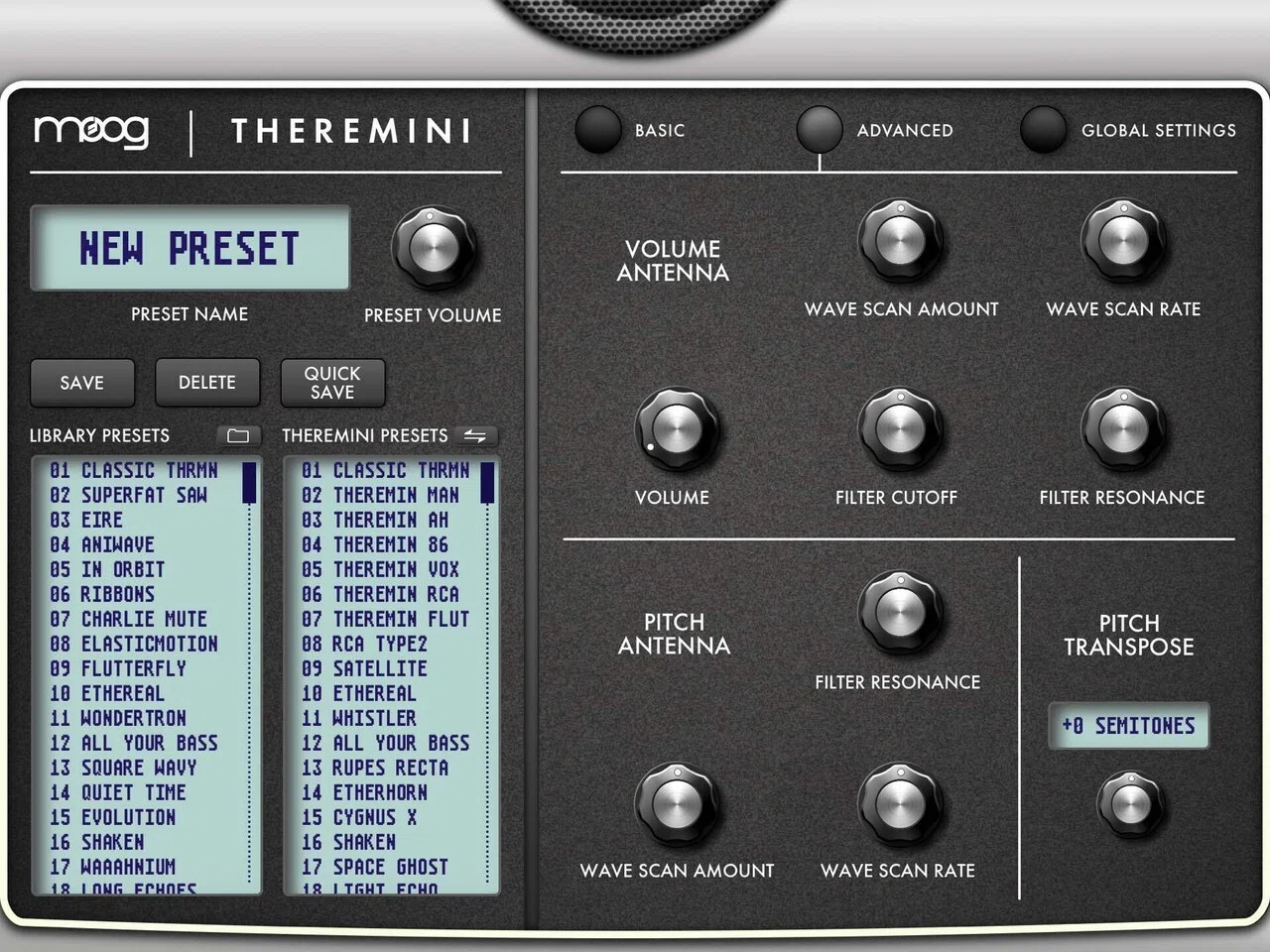Click the Library Presets scrollbar thumb
Viewport: 1270px width, 952px height.
click(x=249, y=482)
